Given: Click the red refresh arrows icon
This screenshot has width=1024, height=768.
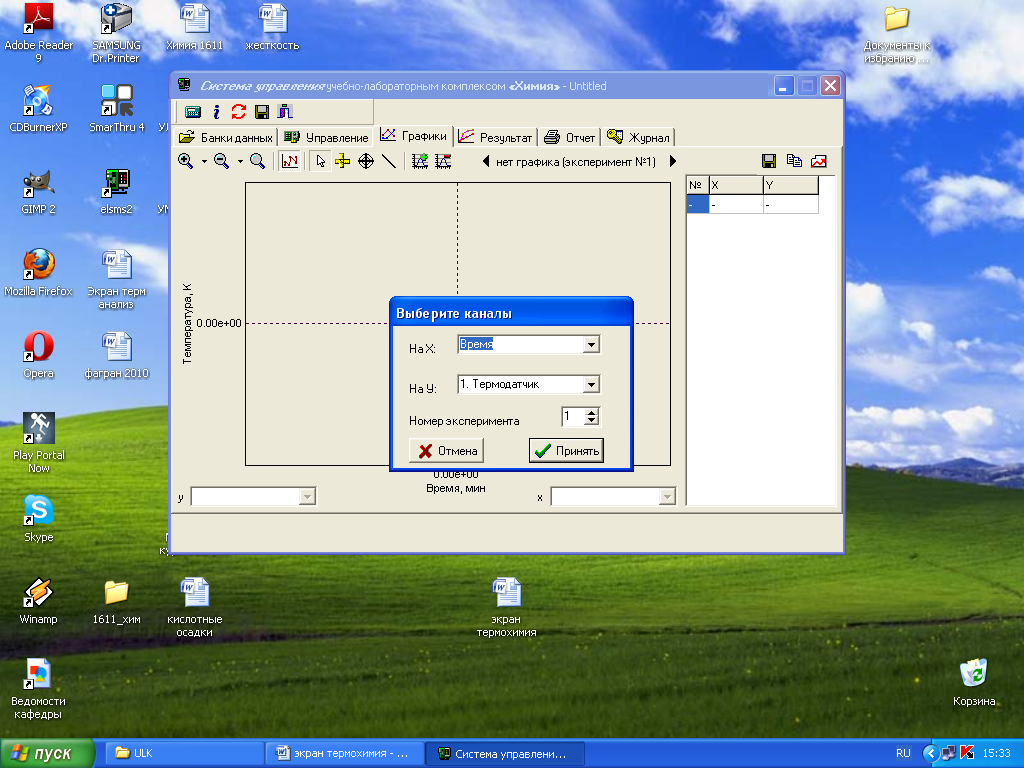Looking at the screenshot, I should coord(238,112).
